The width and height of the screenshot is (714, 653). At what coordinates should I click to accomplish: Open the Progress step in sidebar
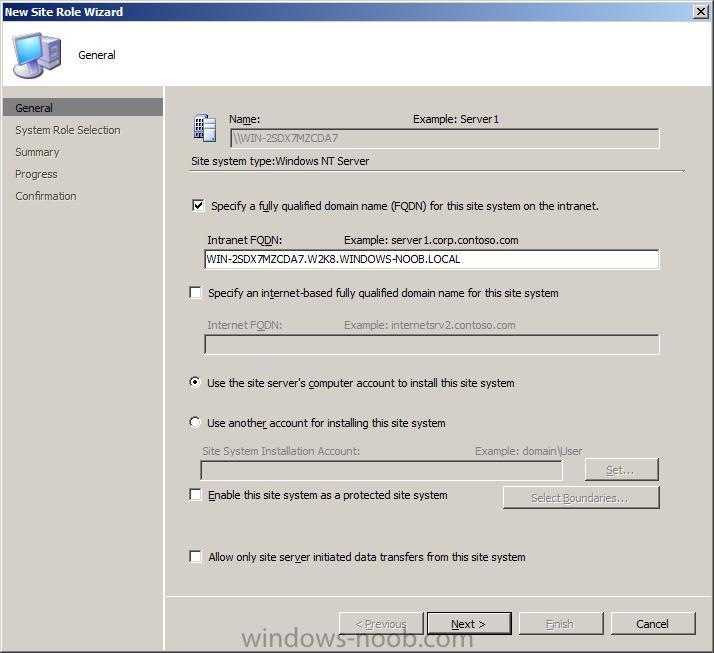point(36,174)
